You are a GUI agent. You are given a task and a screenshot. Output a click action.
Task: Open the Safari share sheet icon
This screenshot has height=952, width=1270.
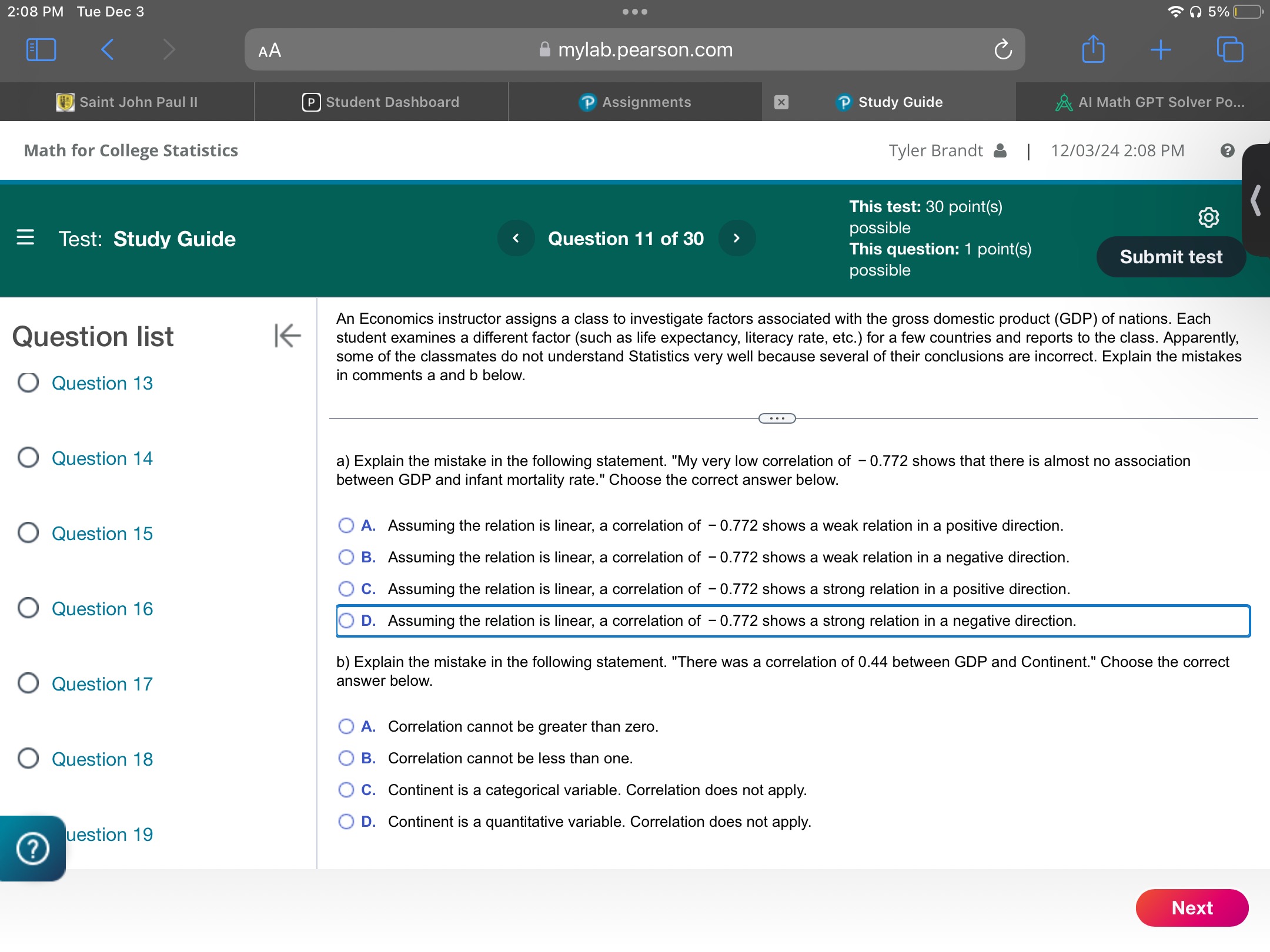point(1093,49)
